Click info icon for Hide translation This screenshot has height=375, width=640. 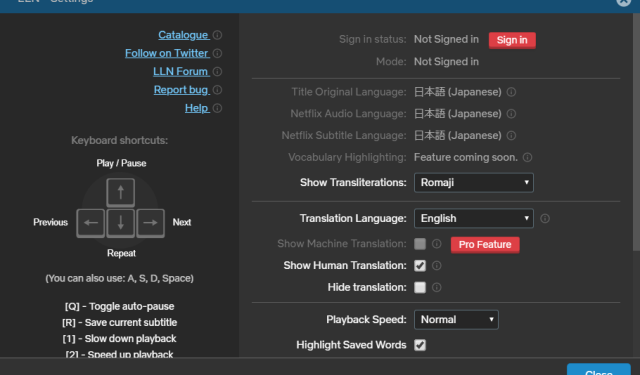click(437, 288)
